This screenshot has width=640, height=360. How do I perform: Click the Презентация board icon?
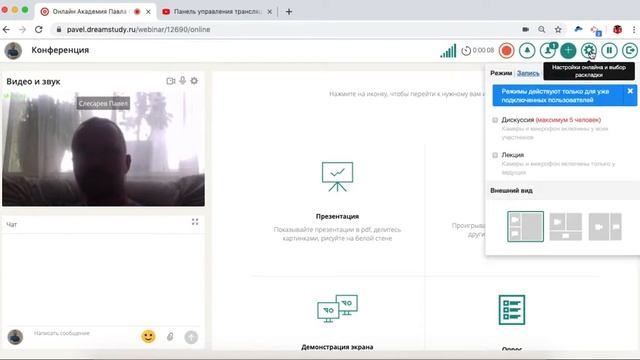point(337,177)
